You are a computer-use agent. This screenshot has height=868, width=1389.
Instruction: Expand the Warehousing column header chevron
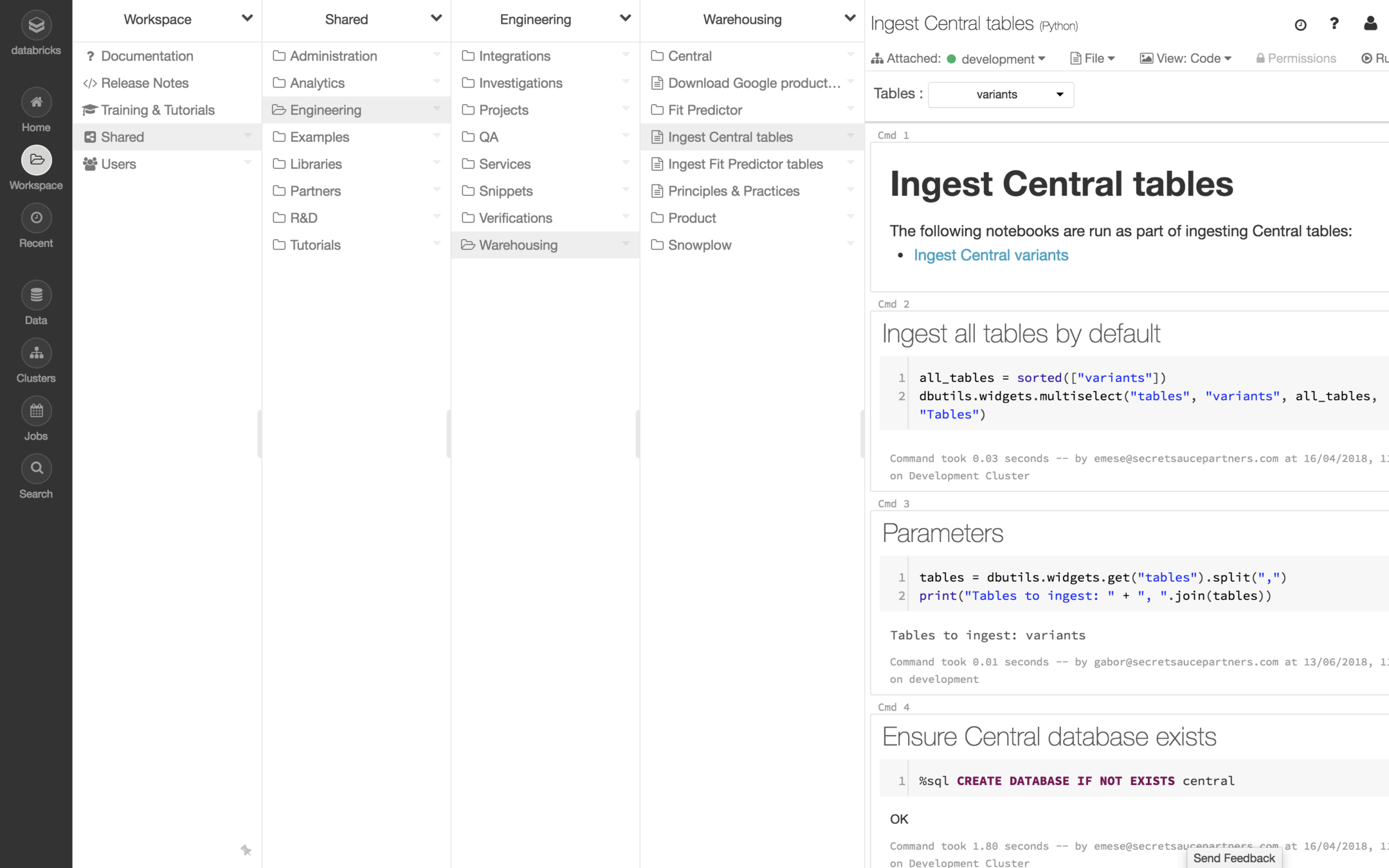(849, 19)
